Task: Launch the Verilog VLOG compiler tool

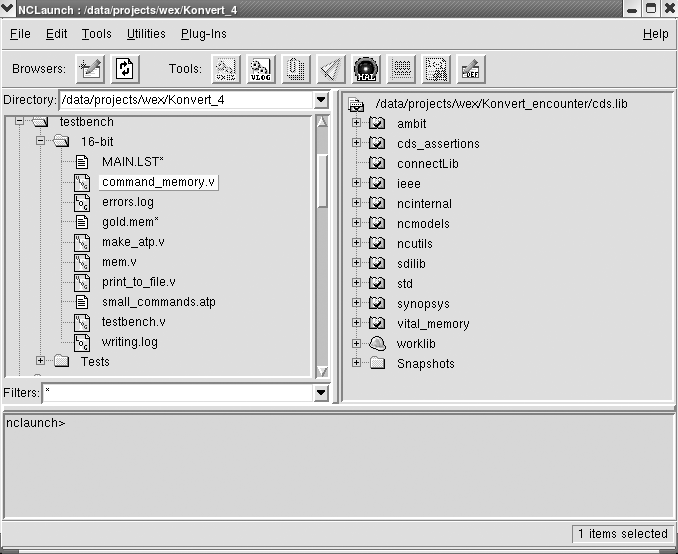Action: coord(261,69)
